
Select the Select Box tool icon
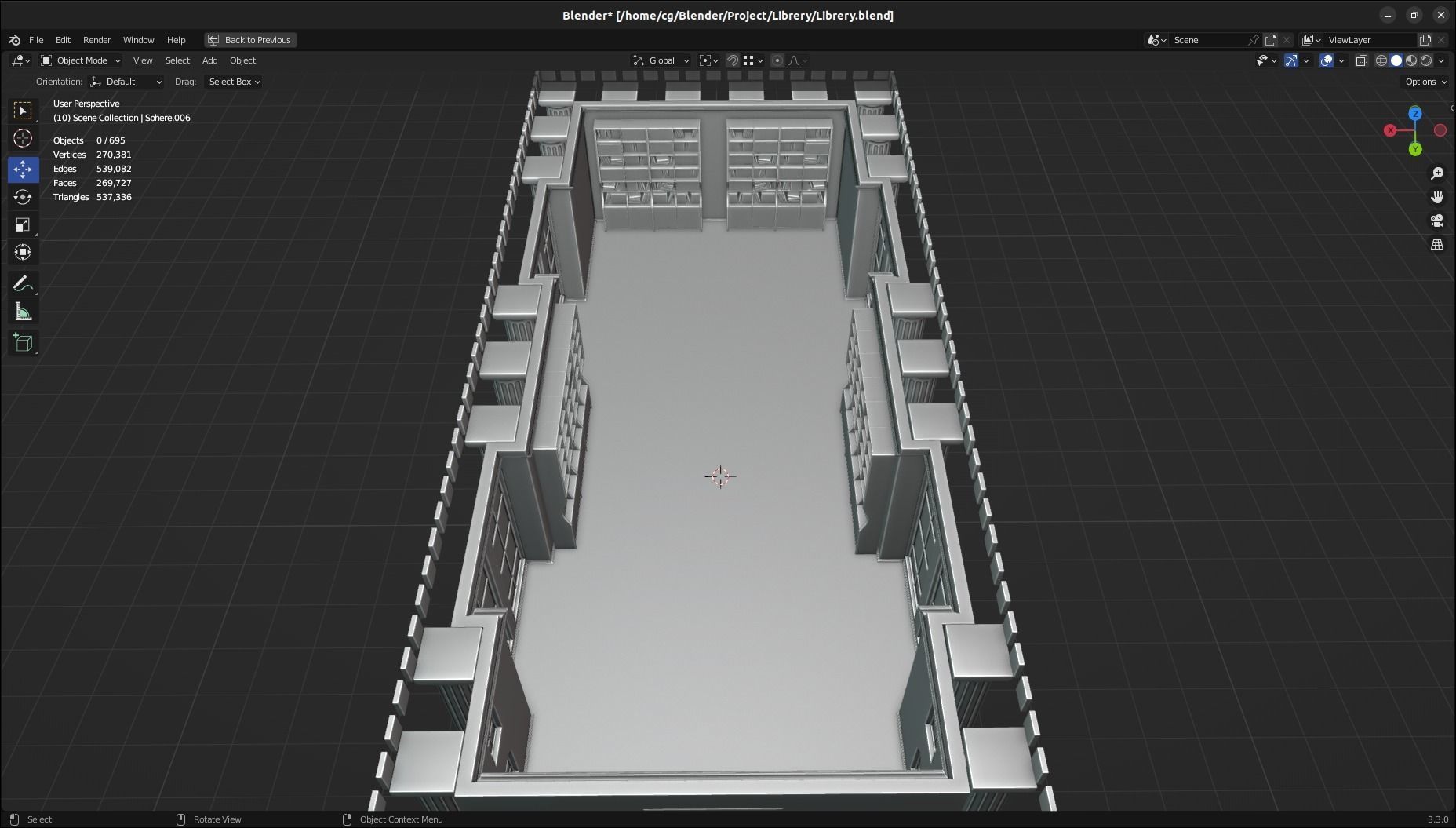[x=23, y=111]
